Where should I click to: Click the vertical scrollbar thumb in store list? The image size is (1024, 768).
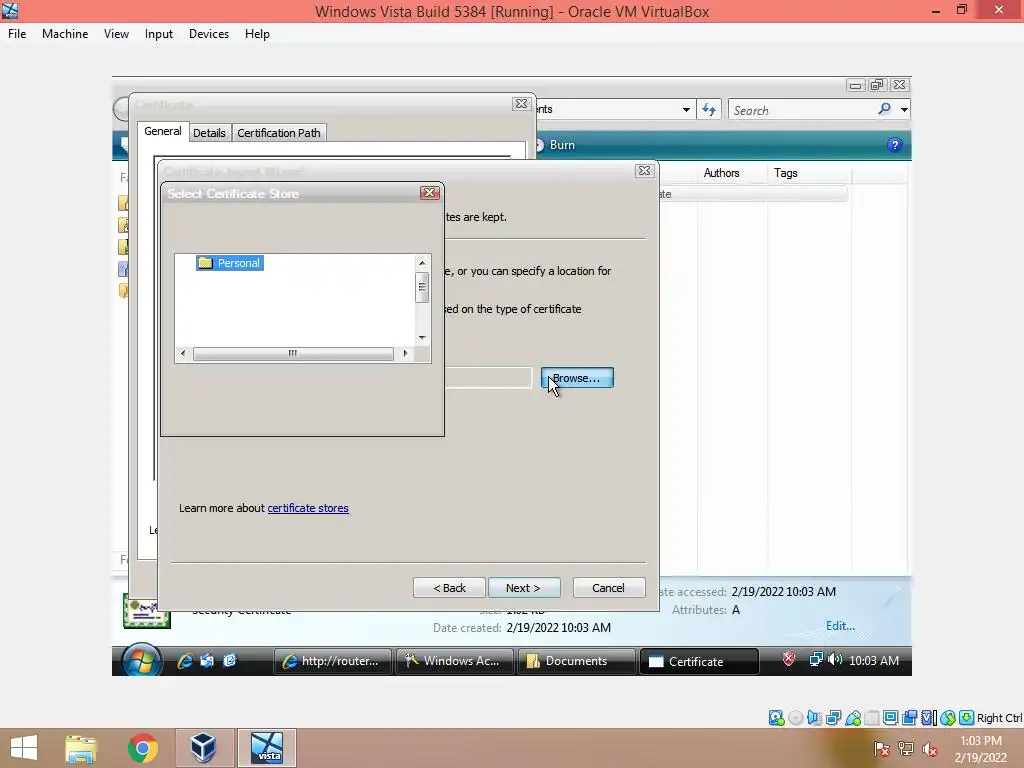(422, 287)
